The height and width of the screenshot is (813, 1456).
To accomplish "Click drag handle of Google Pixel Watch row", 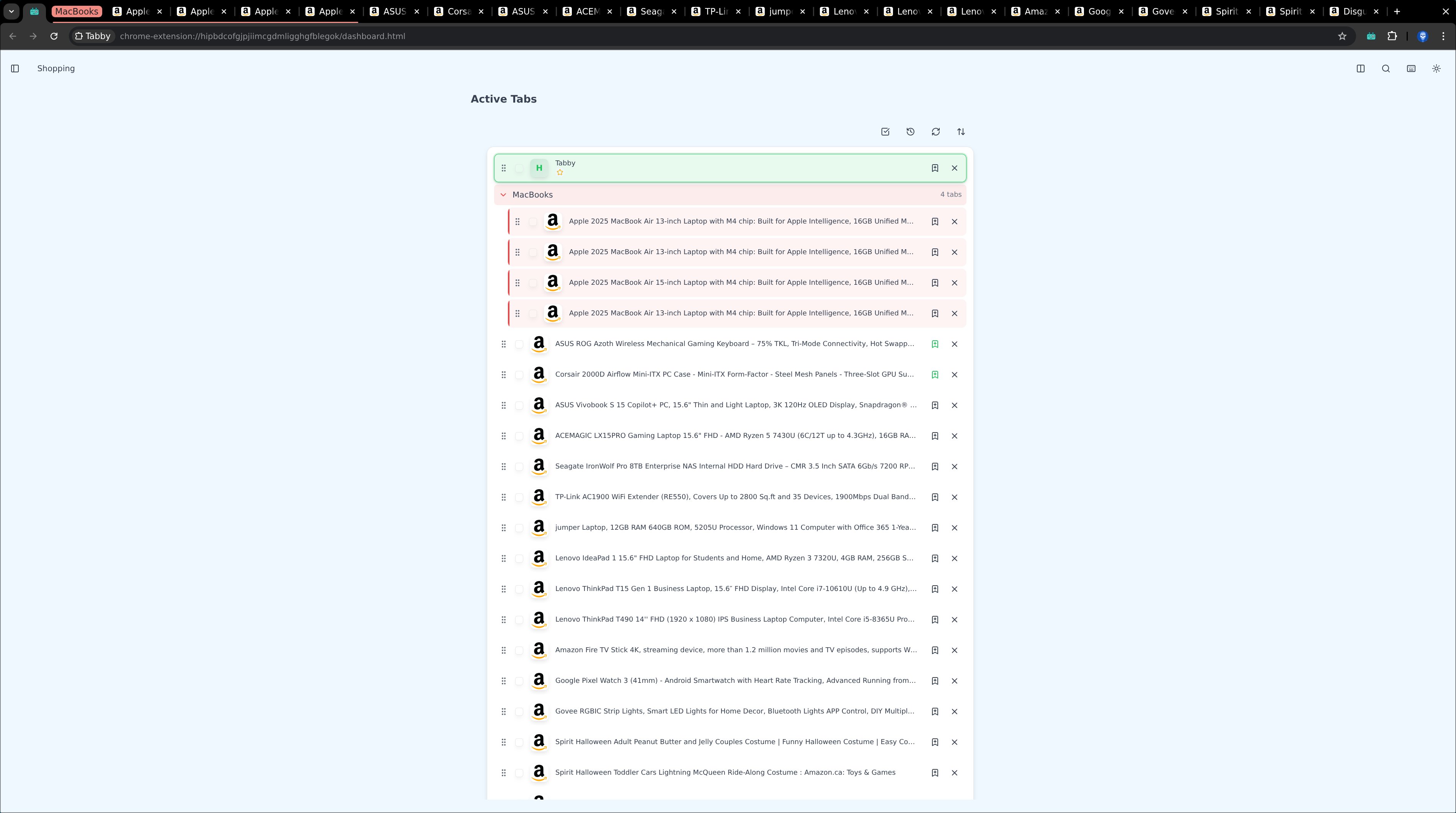I will coord(504,681).
